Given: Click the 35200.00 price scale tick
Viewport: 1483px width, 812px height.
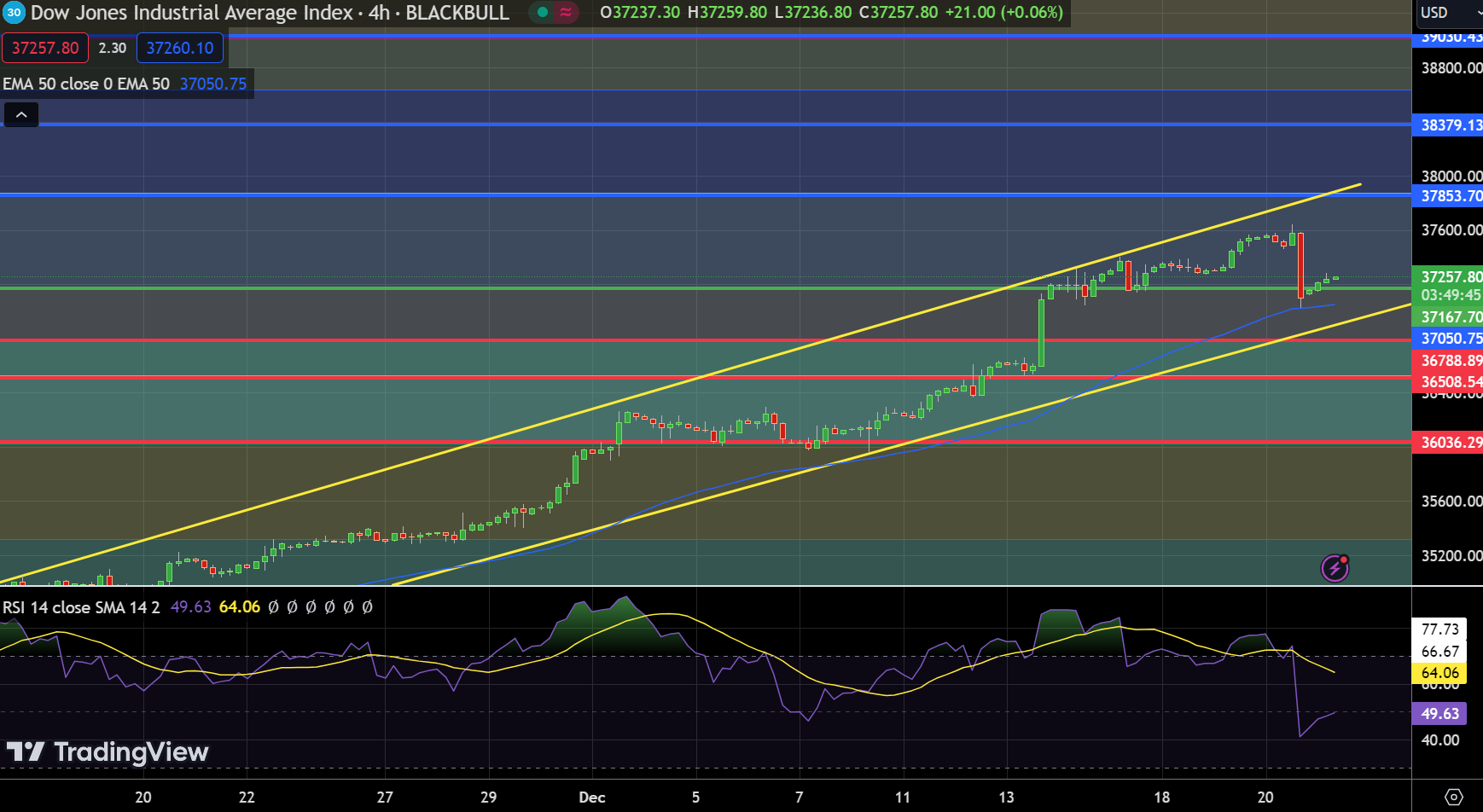Looking at the screenshot, I should point(1451,556).
